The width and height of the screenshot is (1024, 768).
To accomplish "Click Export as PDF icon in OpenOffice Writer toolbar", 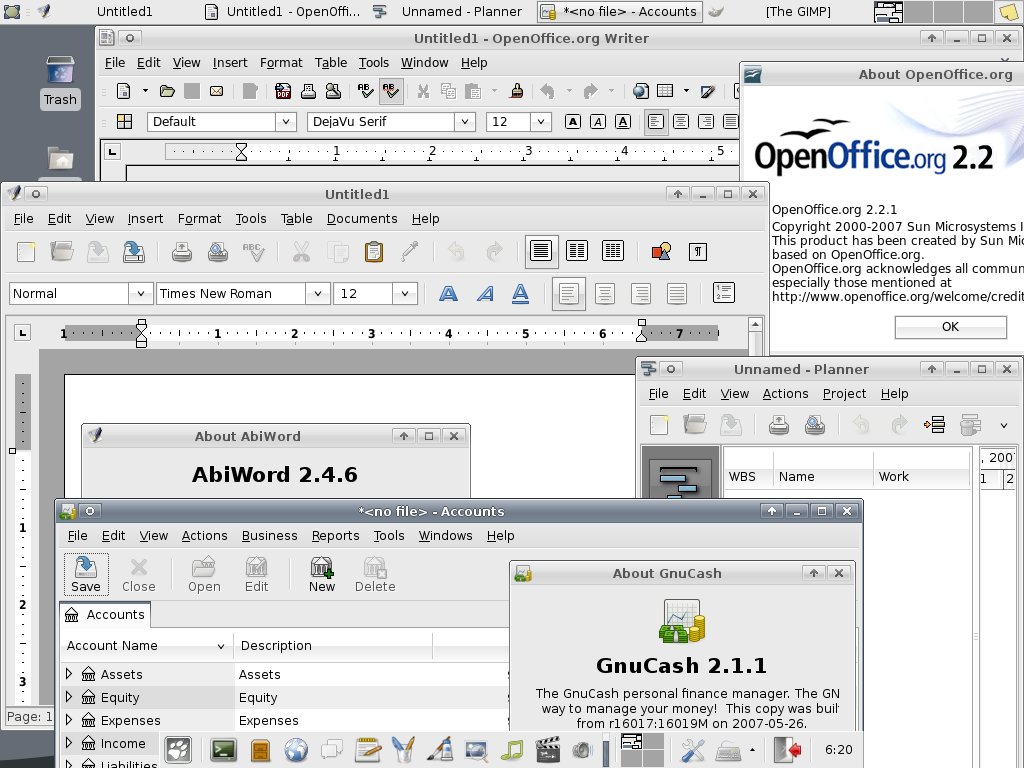I will (x=283, y=91).
